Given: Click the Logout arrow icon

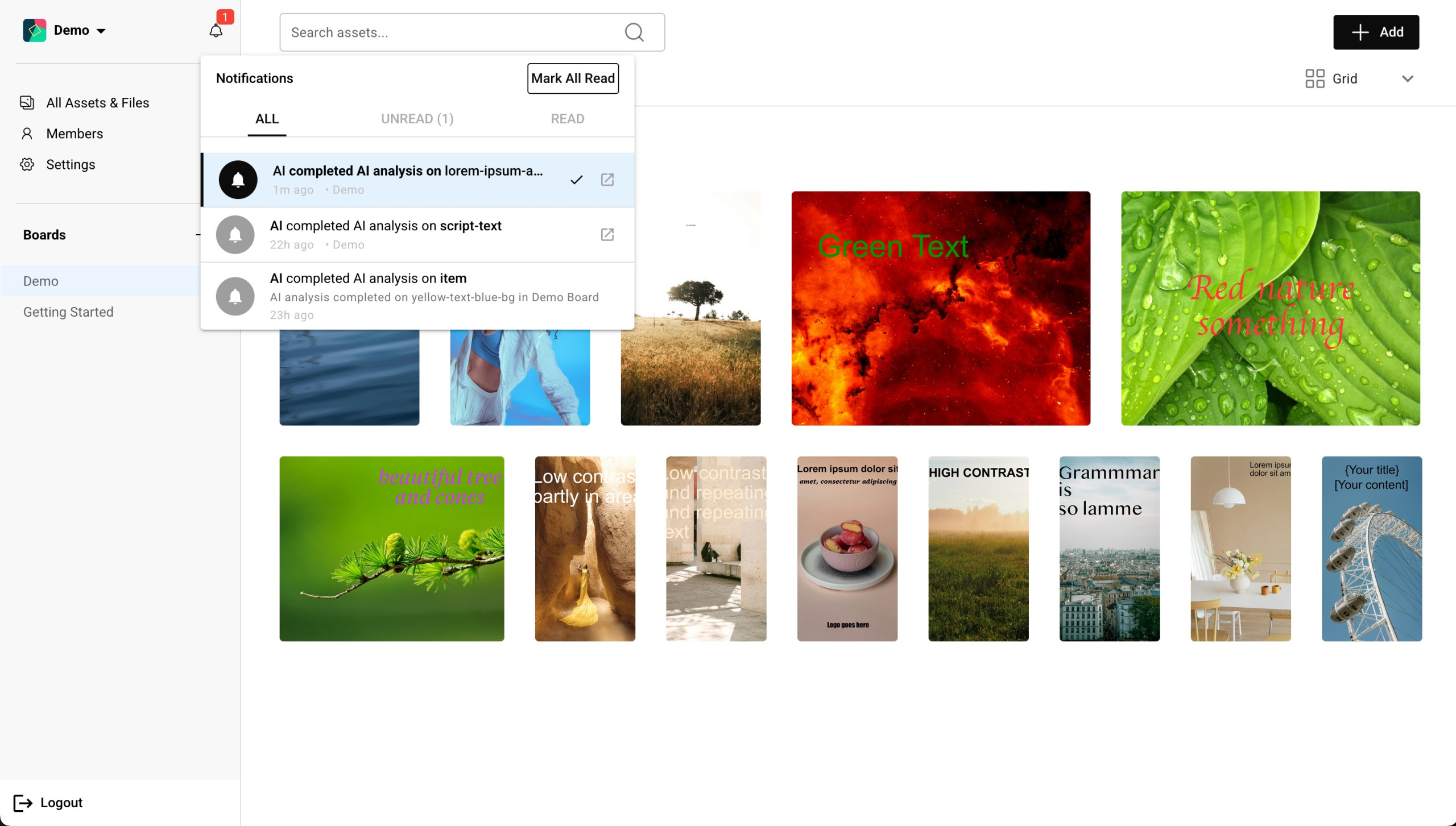Looking at the screenshot, I should [x=23, y=803].
